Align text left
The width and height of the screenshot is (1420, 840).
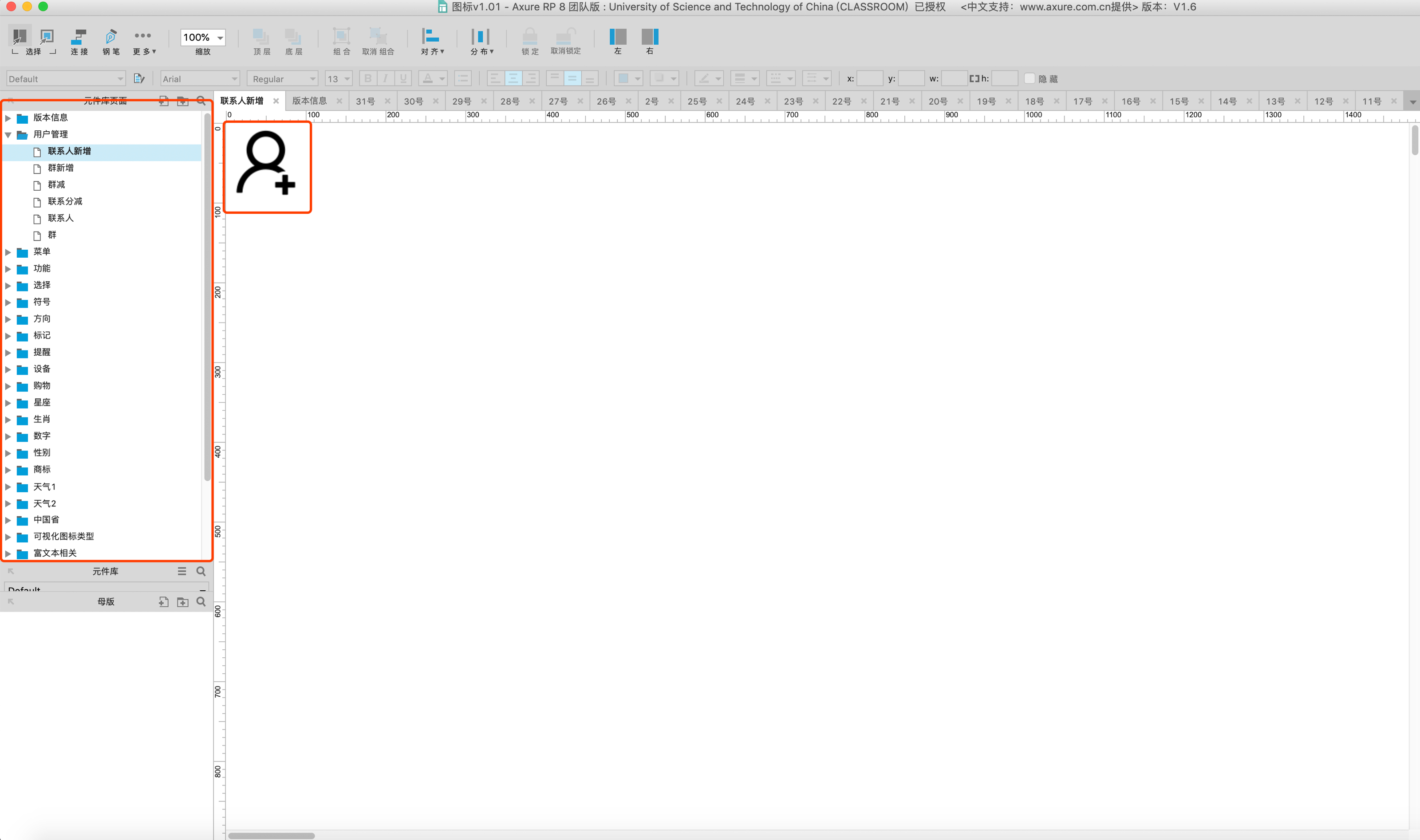point(495,79)
